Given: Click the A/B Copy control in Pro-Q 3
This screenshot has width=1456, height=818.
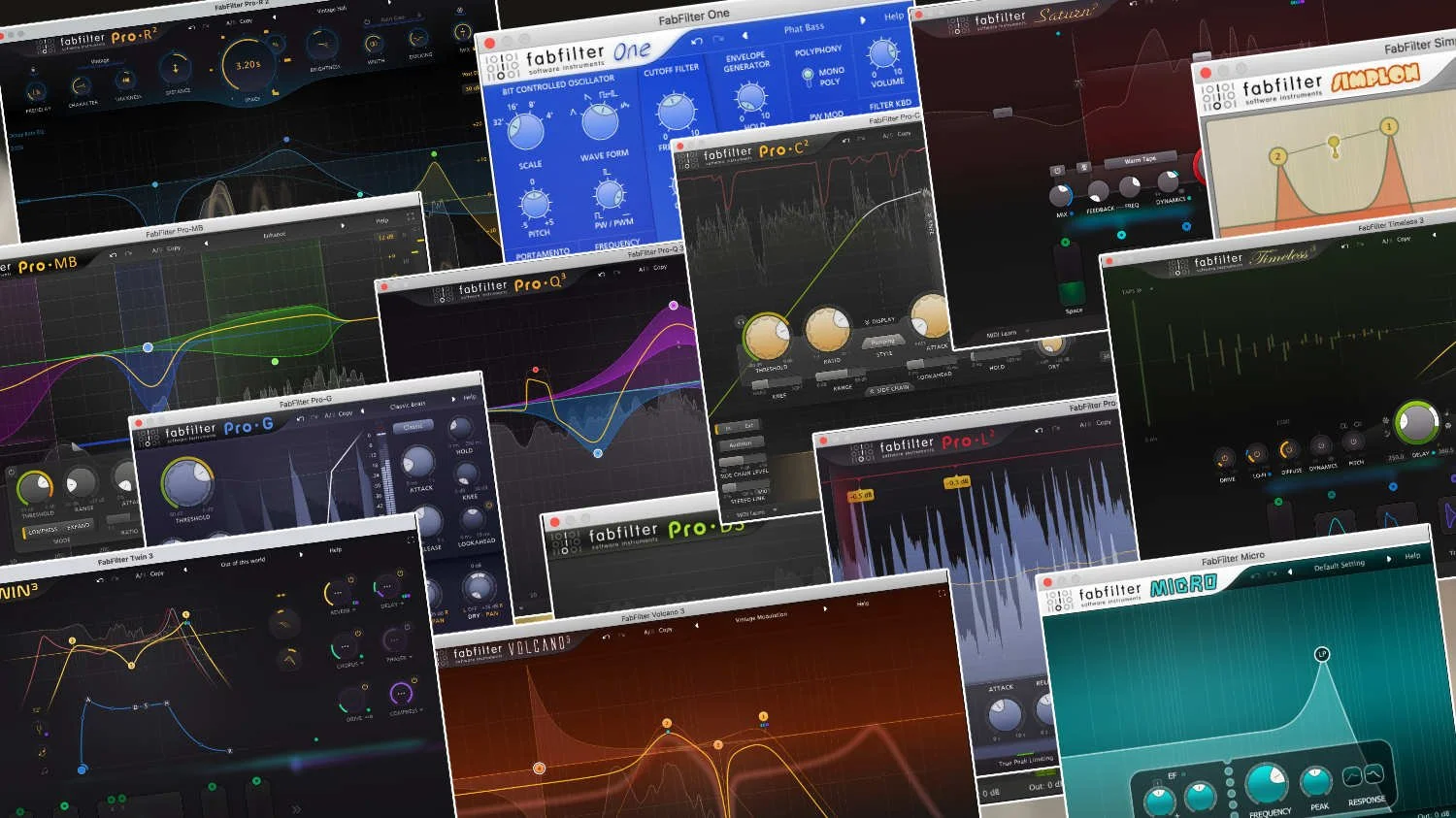Looking at the screenshot, I should [x=652, y=268].
